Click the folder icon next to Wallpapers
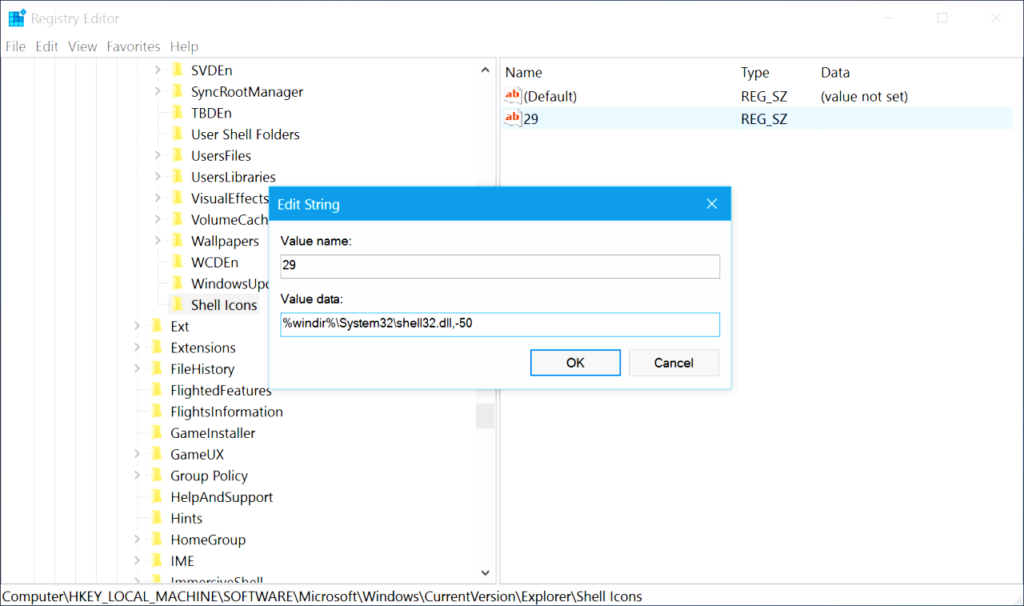This screenshot has width=1024, height=606. tap(177, 241)
